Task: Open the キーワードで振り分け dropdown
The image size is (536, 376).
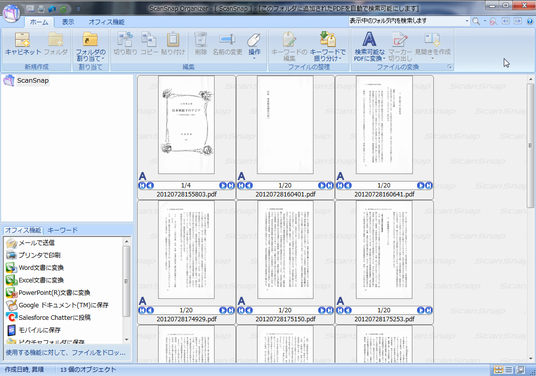Action: (x=327, y=46)
